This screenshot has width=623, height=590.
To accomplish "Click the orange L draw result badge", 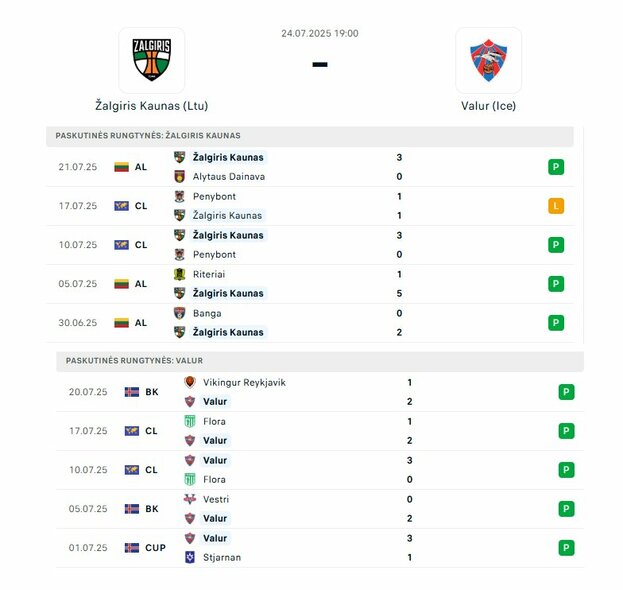I will click(x=556, y=206).
